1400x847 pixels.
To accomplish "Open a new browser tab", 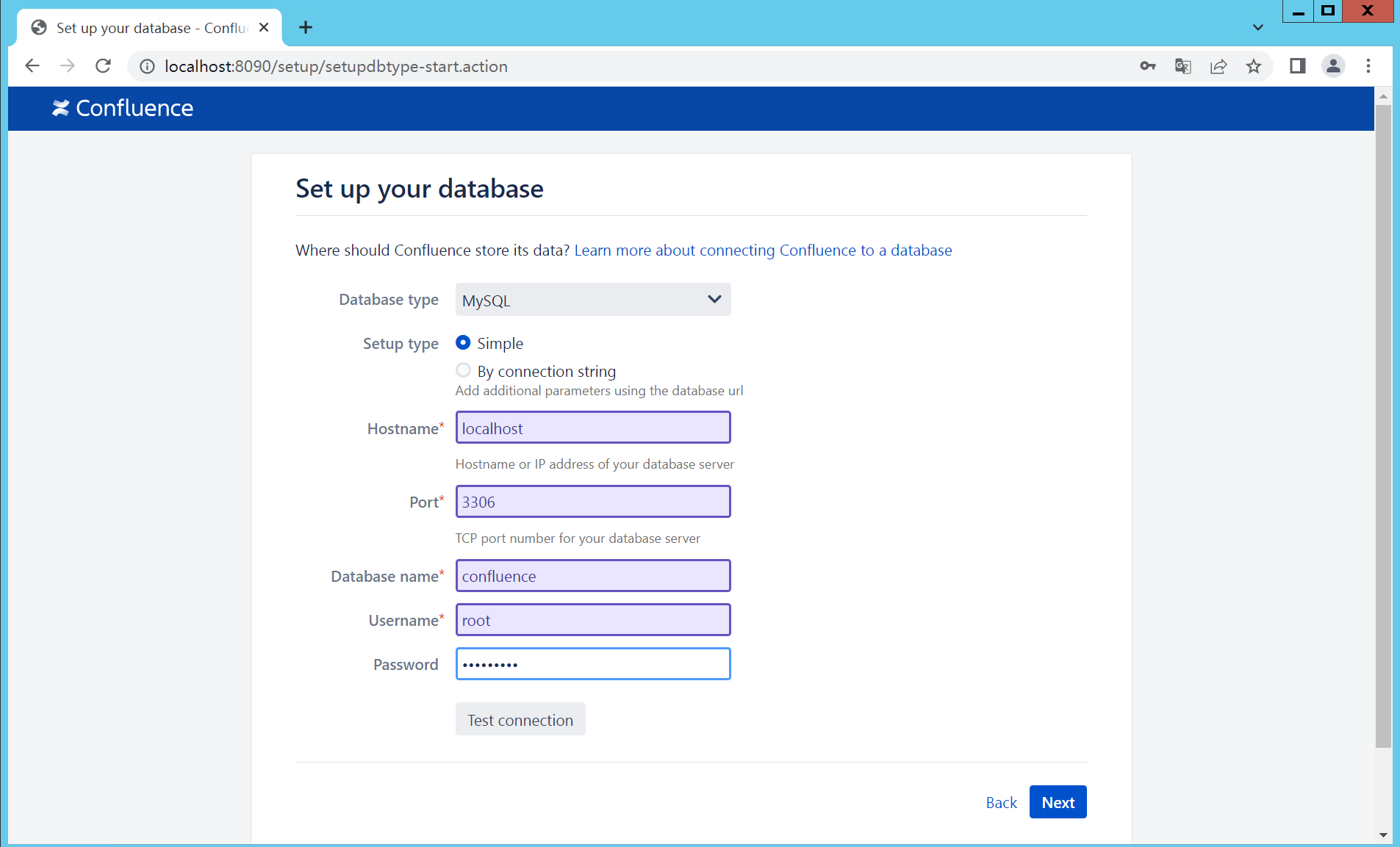I will tap(306, 28).
